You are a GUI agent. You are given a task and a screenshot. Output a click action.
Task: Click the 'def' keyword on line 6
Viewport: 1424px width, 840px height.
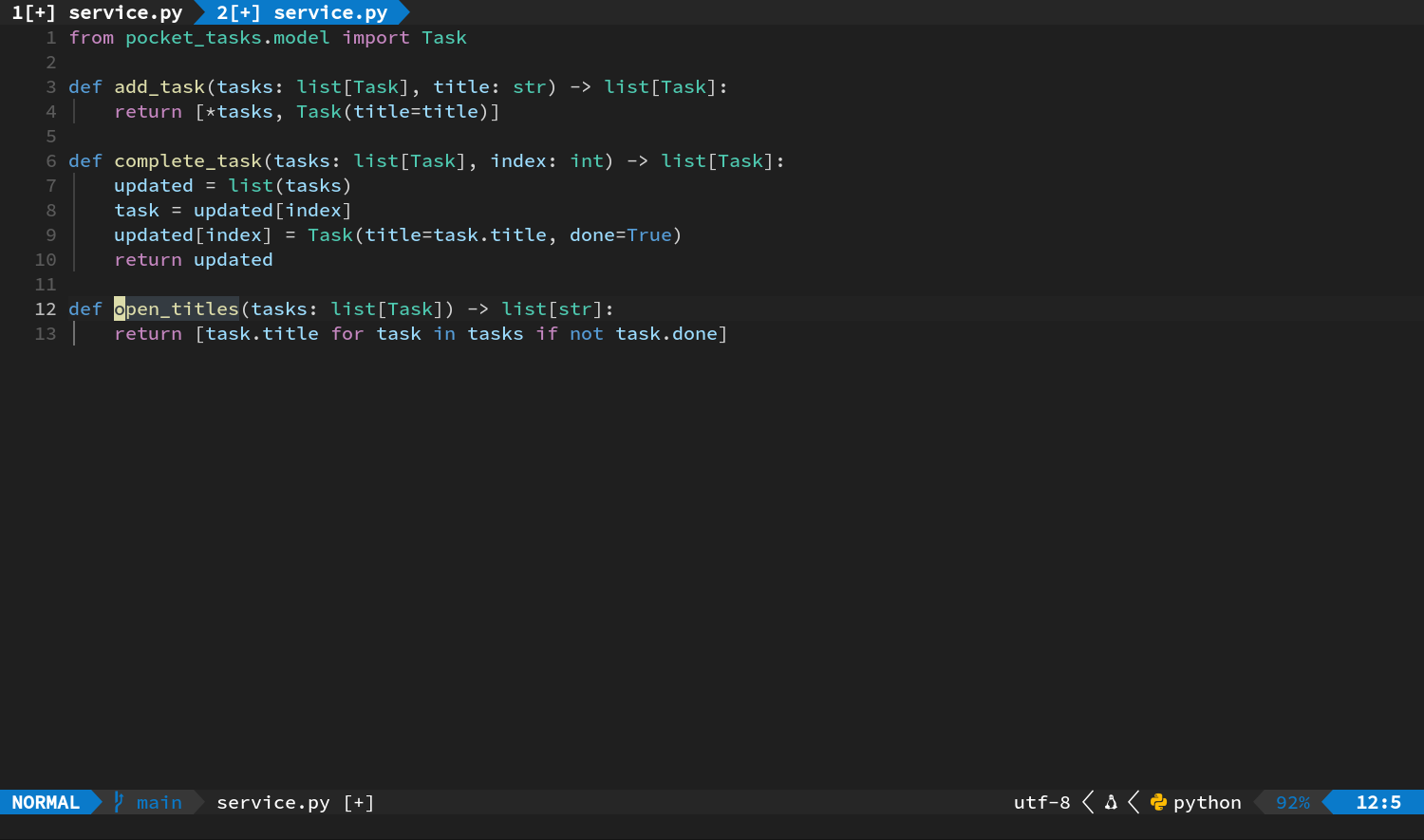[85, 160]
